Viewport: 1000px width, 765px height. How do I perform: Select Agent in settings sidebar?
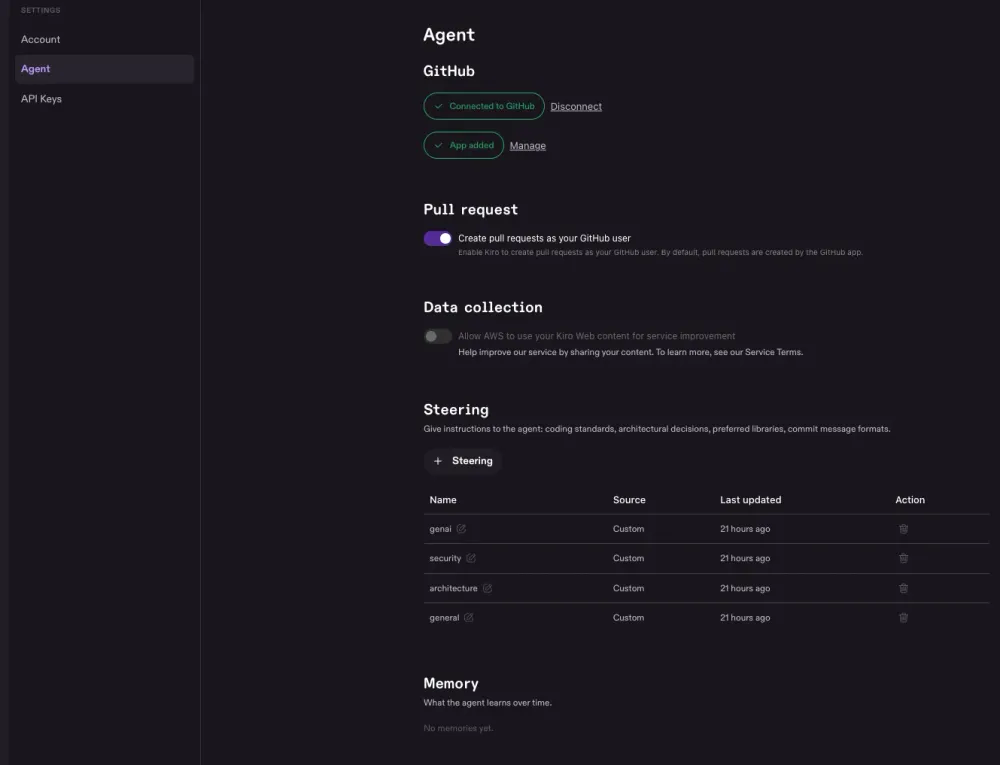[x=105, y=69]
